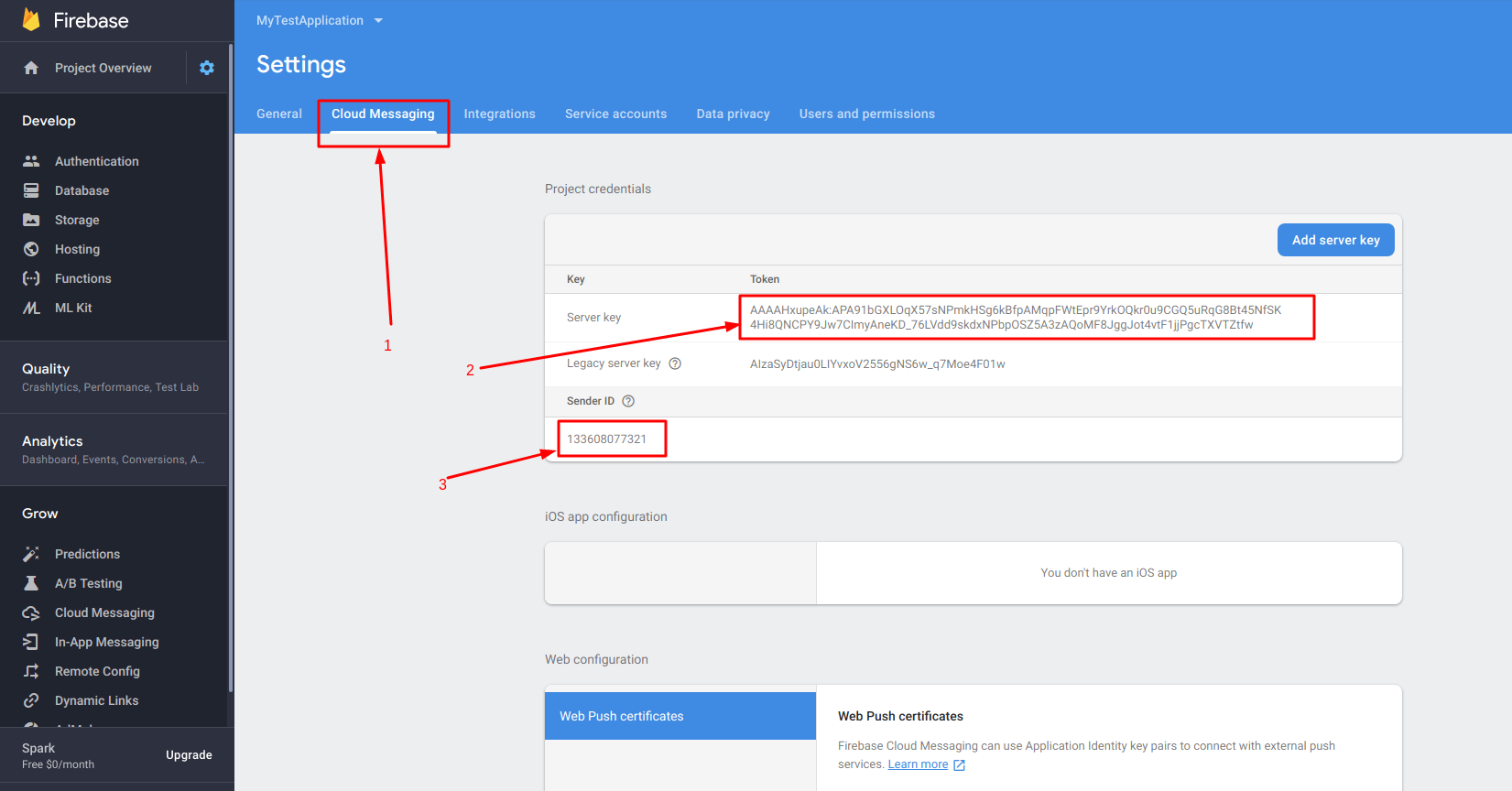Click the Spark Free $0/month plan label
1512x791 pixels.
pos(58,755)
